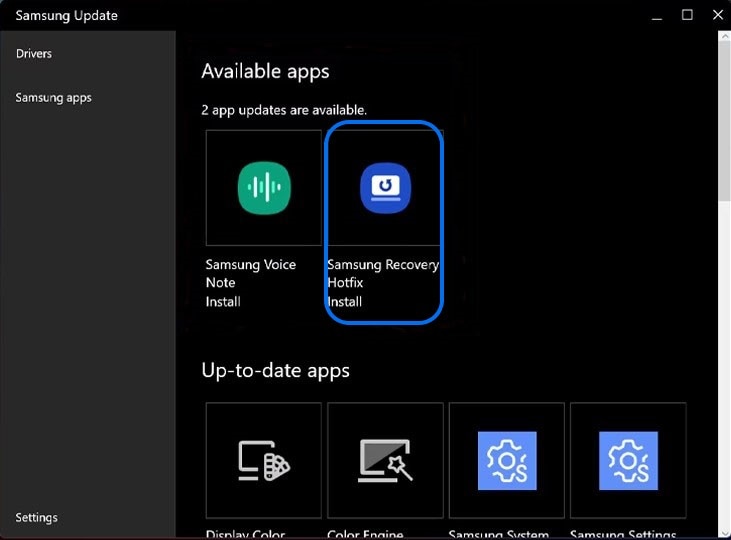
Task: Switch to Samsung apps in sidebar
Action: pyautogui.click(x=53, y=98)
